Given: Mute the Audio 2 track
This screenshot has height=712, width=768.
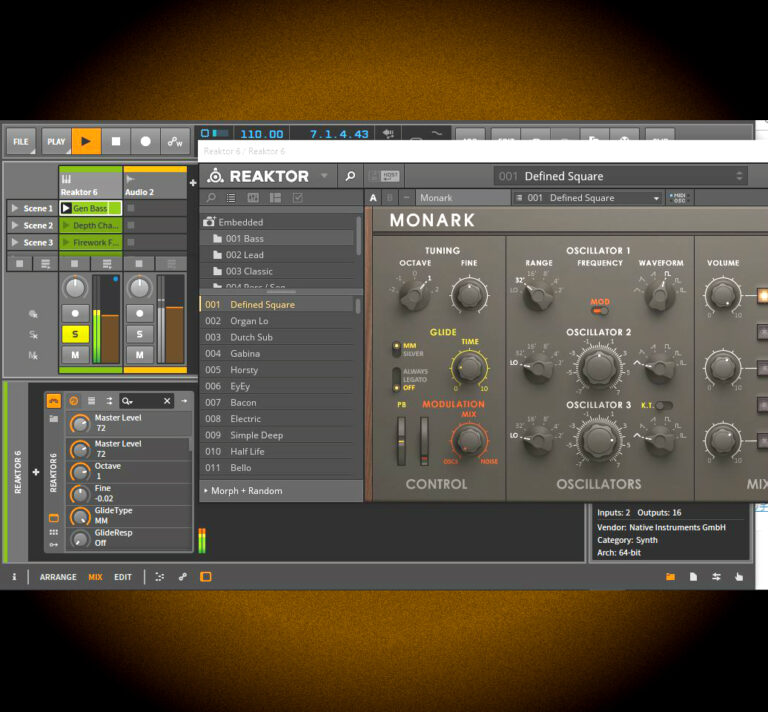Looking at the screenshot, I should click(x=140, y=355).
